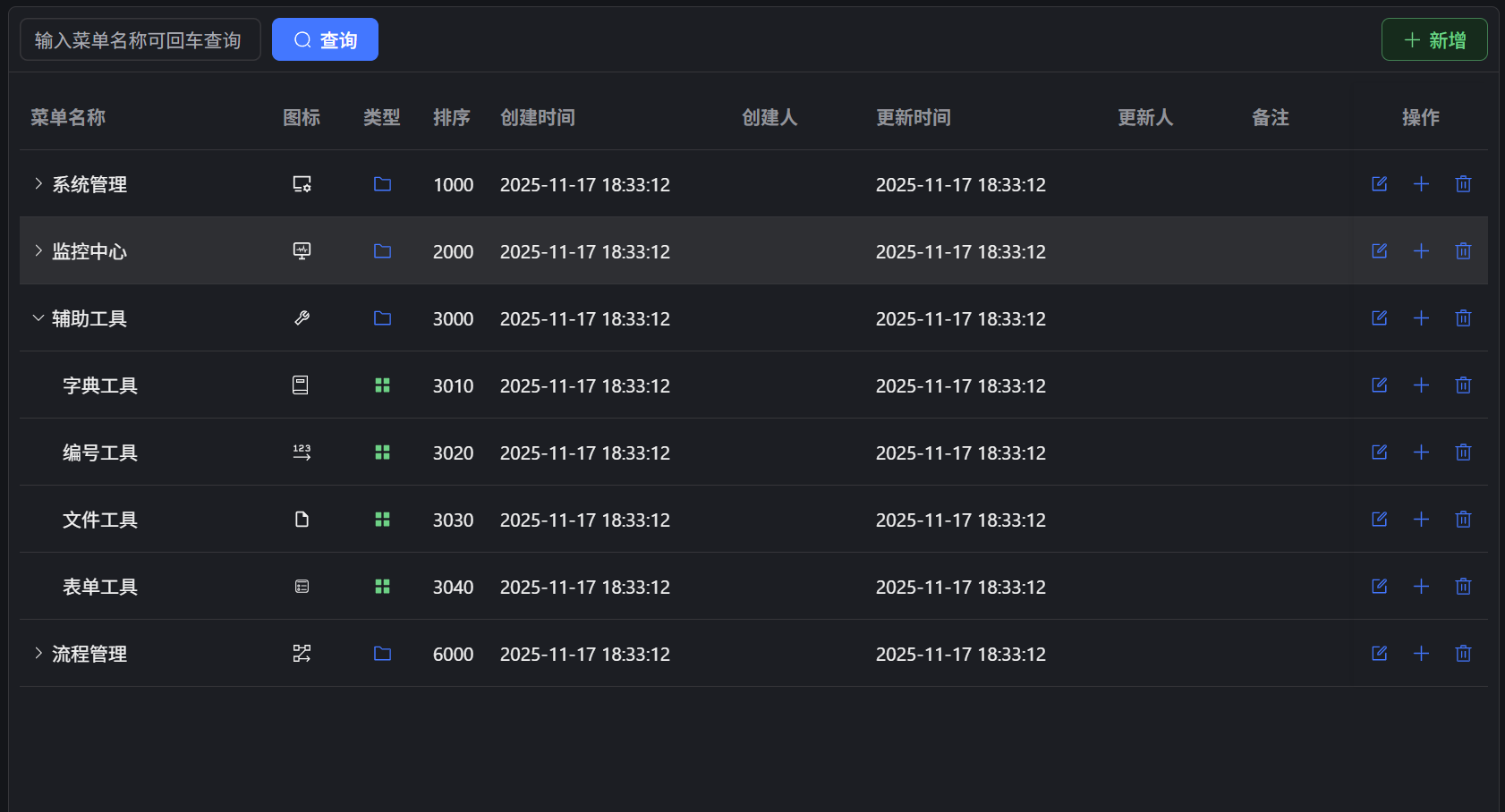The image size is (1505, 812).
Task: Click the 排序 column header
Action: pos(451,117)
